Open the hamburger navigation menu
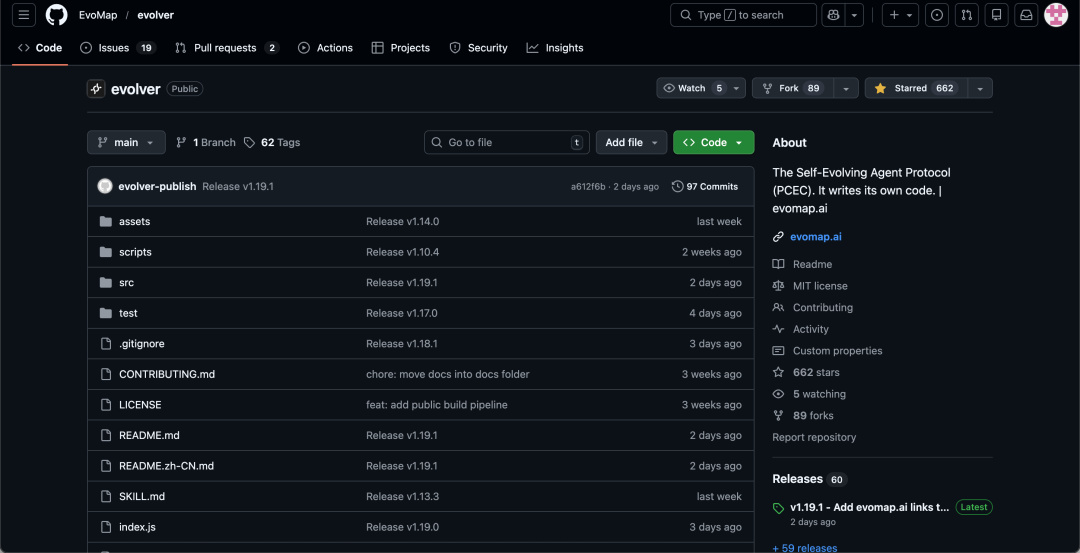 [24, 15]
